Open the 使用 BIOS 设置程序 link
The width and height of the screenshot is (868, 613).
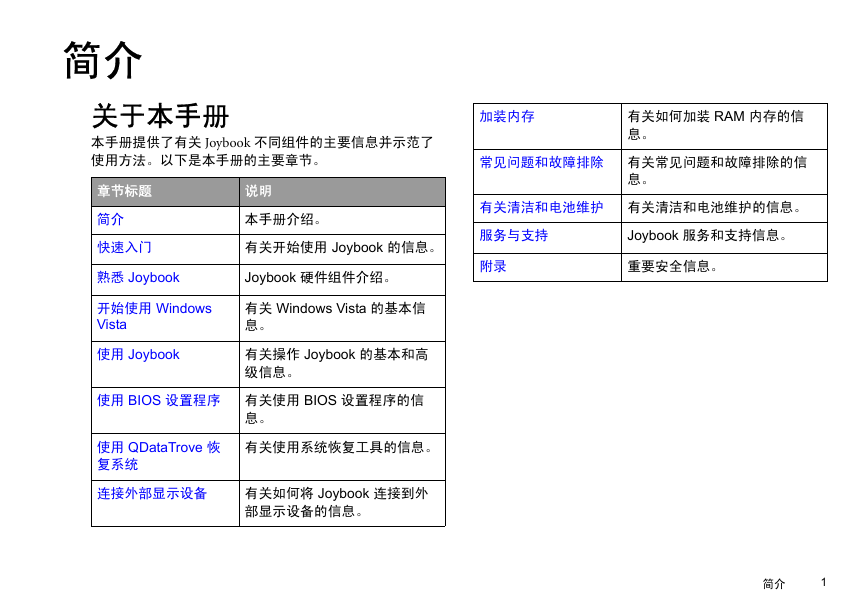click(x=158, y=400)
